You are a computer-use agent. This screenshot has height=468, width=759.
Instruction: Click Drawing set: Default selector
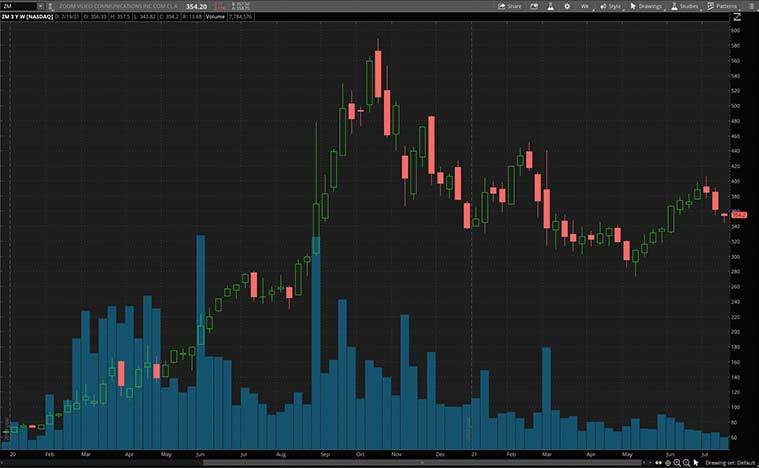point(730,463)
